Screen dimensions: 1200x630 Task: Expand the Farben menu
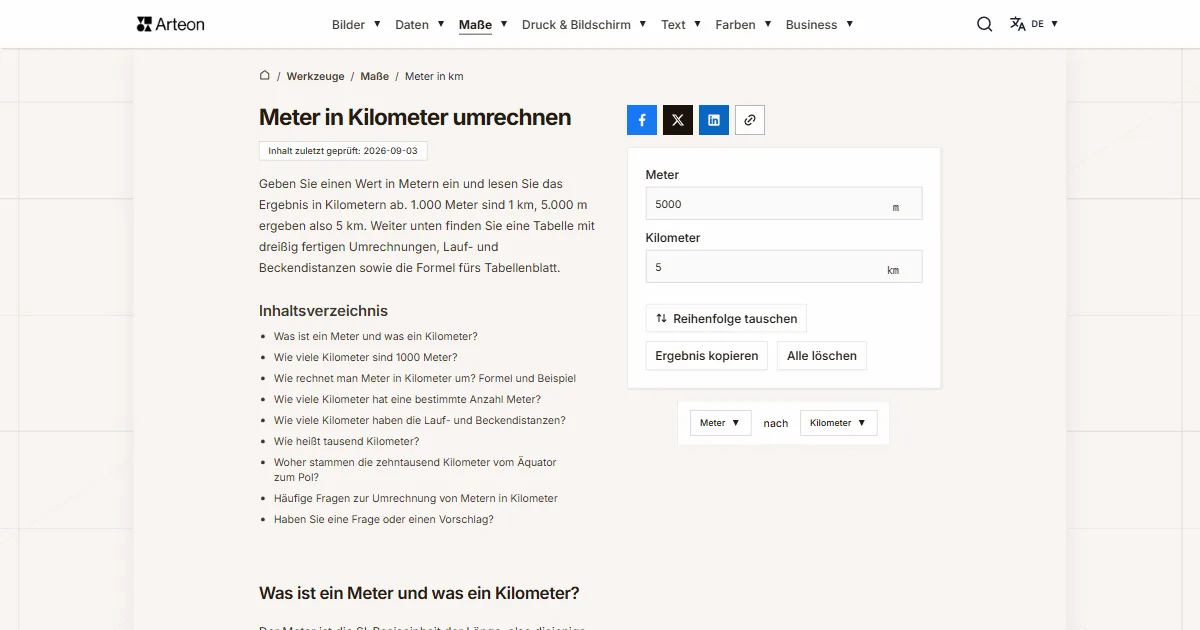[x=743, y=24]
